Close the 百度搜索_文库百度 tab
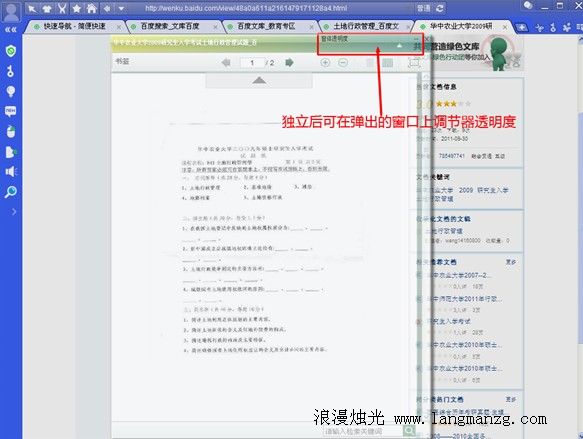Image resolution: width=583 pixels, height=439 pixels. 215,27
